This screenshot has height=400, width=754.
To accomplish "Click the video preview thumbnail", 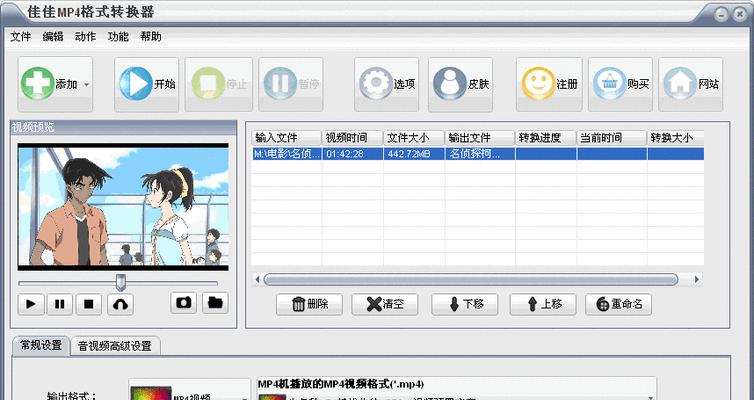I will (123, 207).
